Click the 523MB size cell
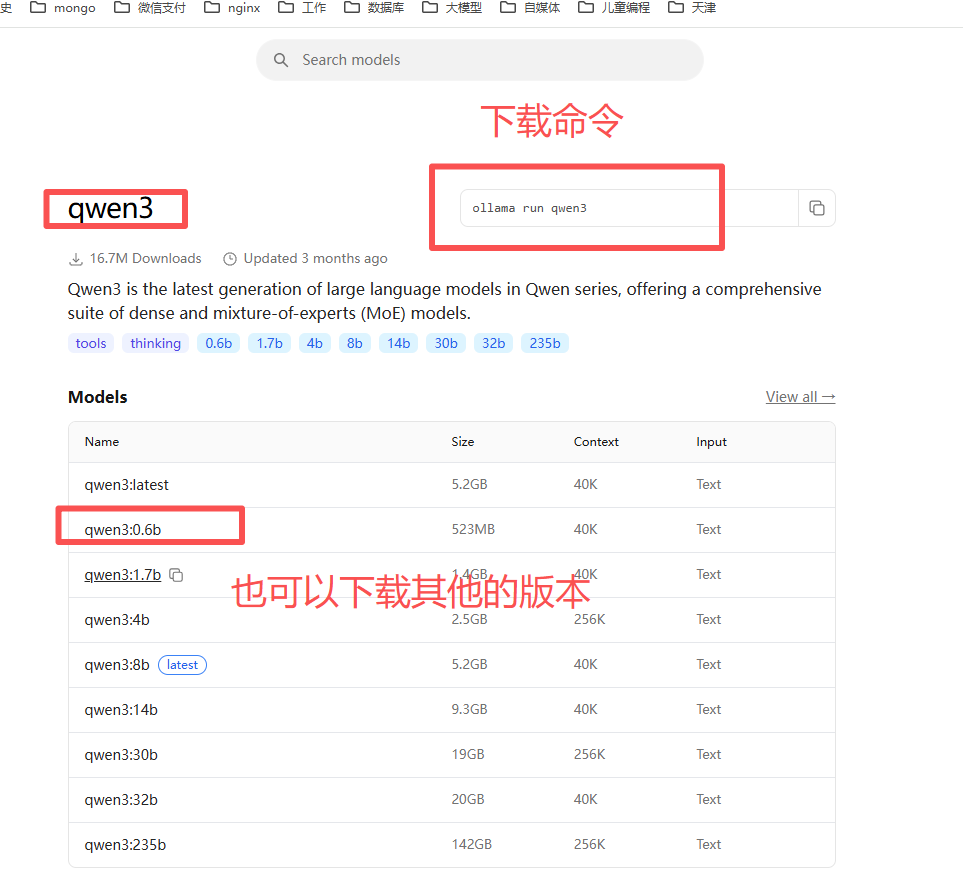 click(x=473, y=529)
